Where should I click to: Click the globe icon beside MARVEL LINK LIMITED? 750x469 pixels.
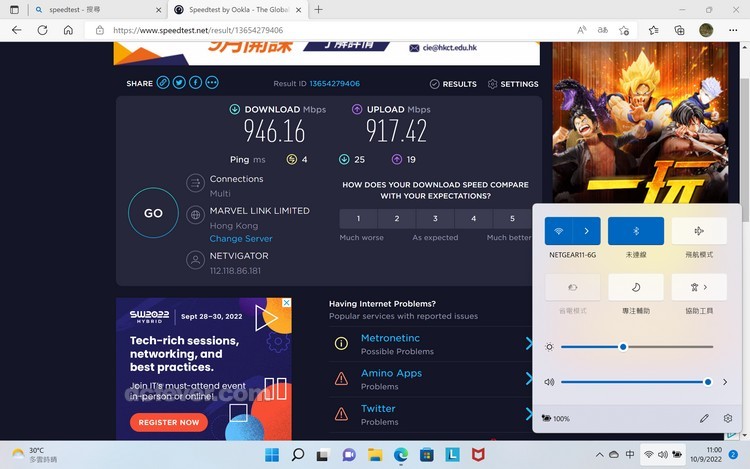195,215
